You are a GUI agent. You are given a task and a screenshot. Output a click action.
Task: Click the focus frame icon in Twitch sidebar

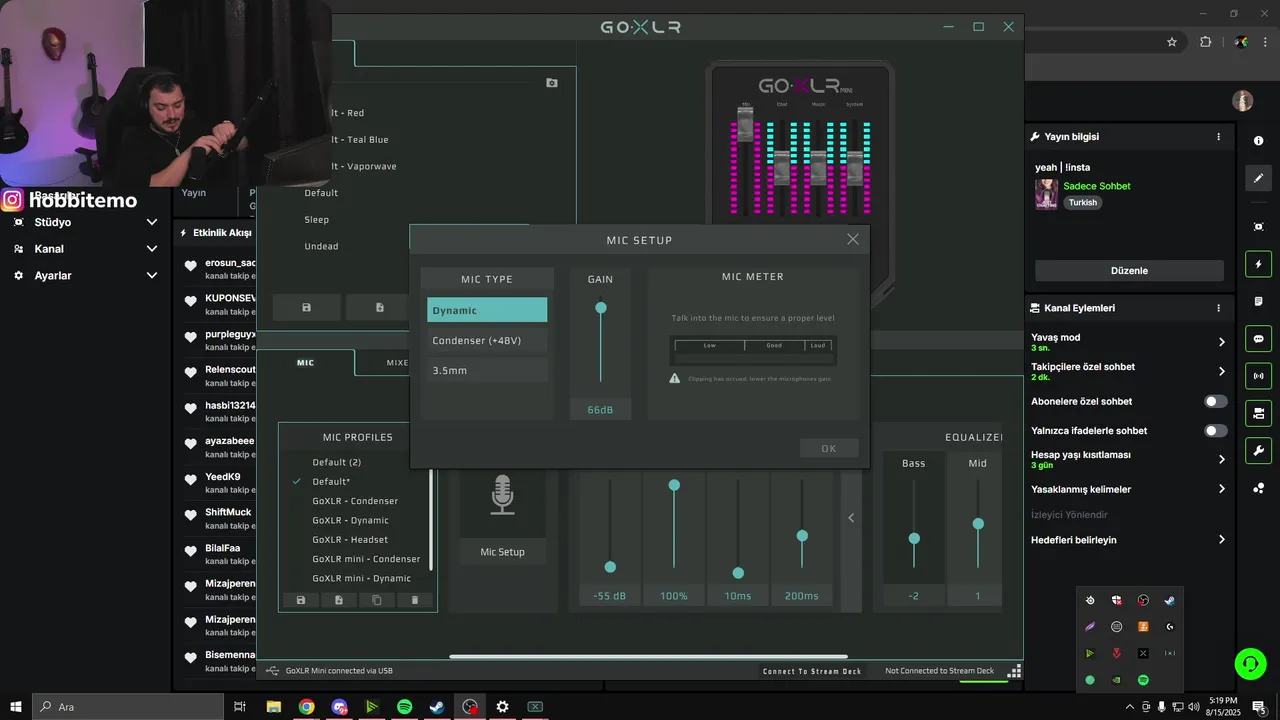1258,227
